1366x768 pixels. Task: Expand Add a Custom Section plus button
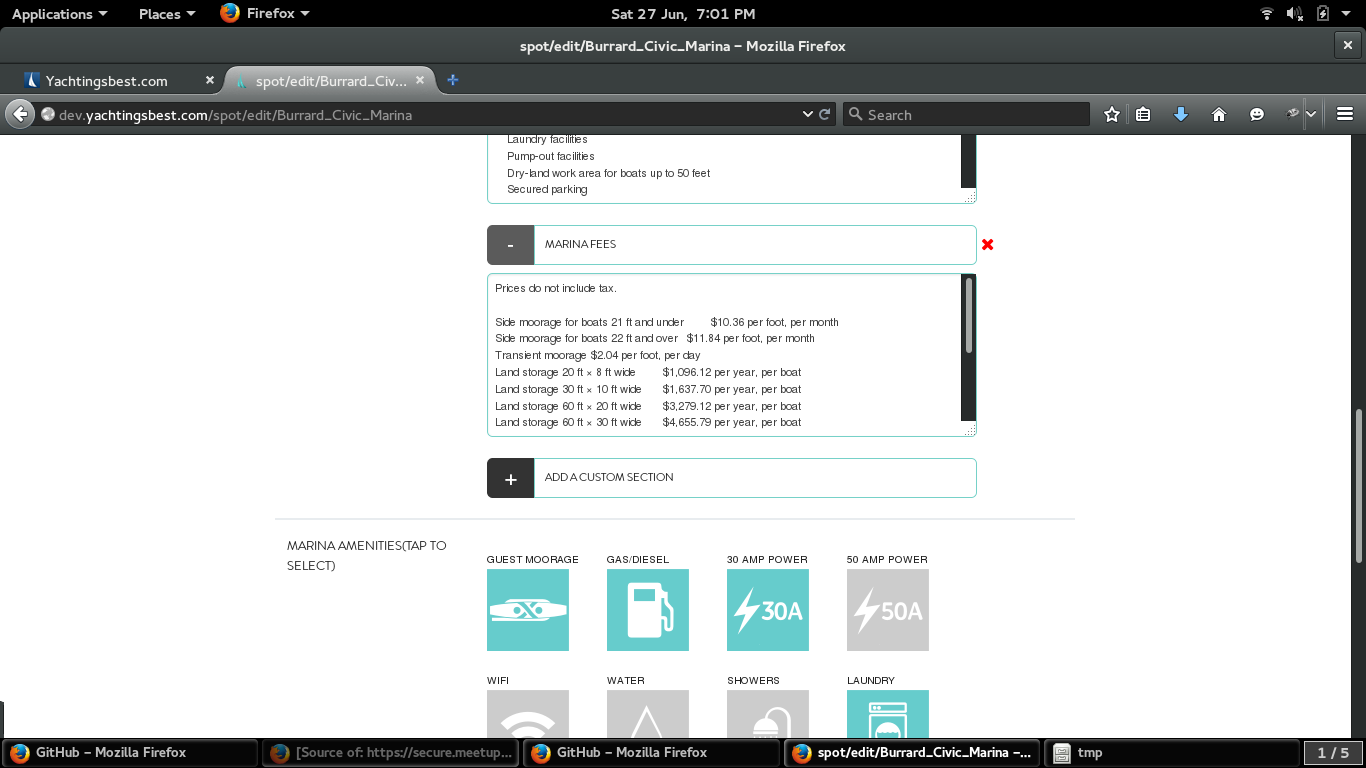[x=510, y=478]
